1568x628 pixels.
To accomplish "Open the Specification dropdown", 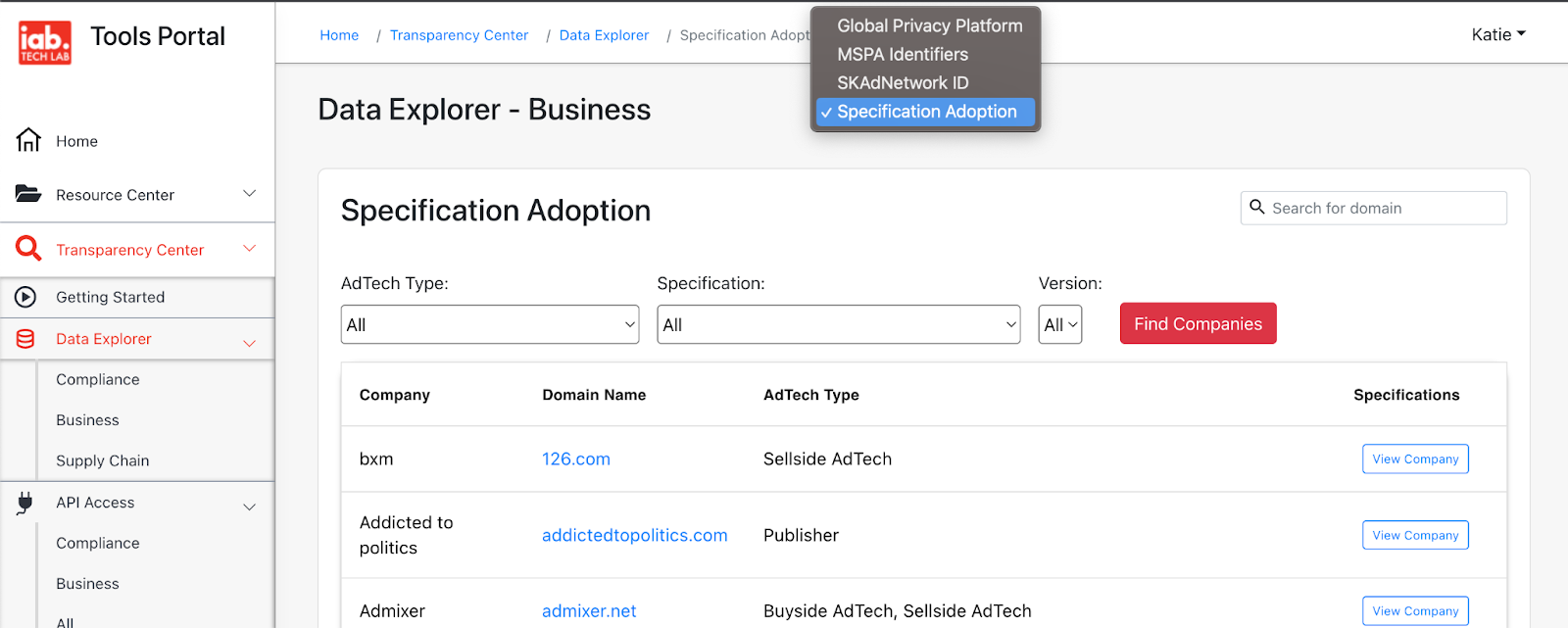I will pos(838,324).
